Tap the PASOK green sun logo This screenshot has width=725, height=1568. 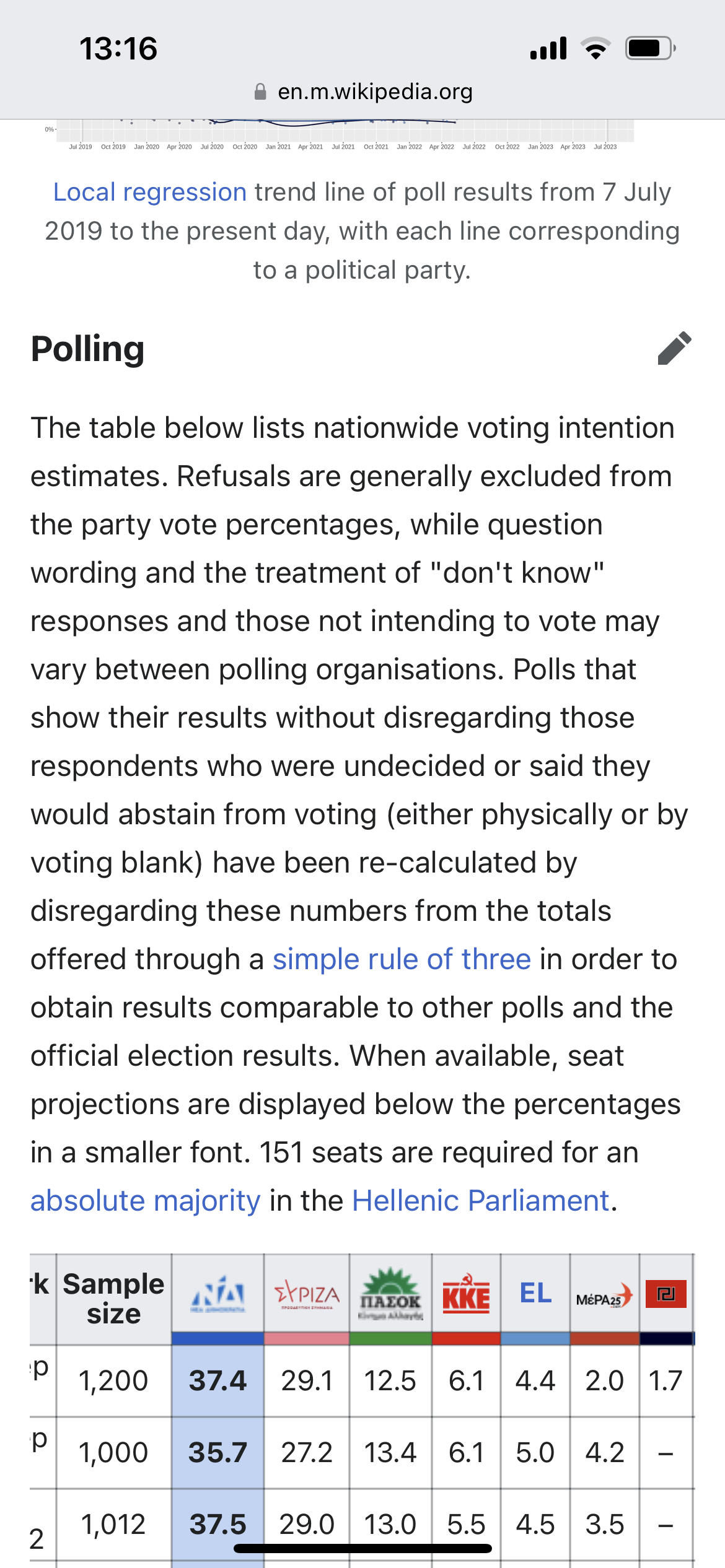(390, 1294)
